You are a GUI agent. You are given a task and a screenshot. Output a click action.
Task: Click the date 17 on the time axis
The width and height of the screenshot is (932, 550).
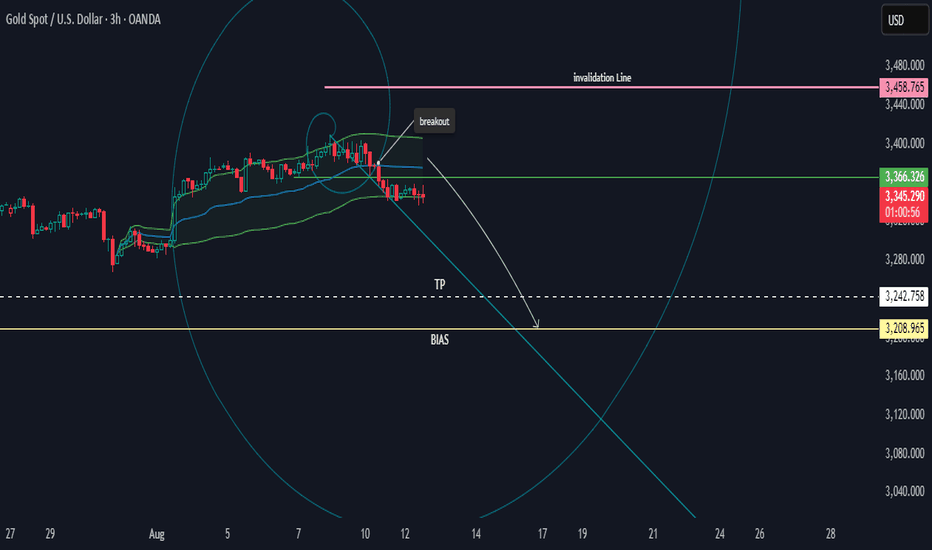(x=542, y=534)
